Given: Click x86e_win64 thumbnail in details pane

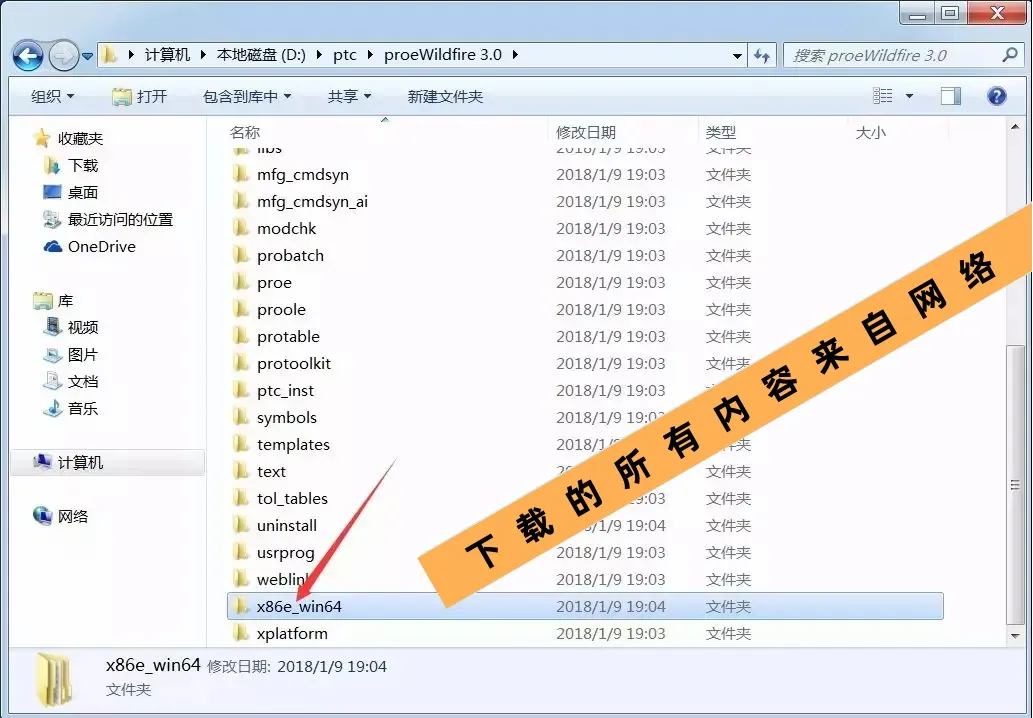Looking at the screenshot, I should (54, 680).
